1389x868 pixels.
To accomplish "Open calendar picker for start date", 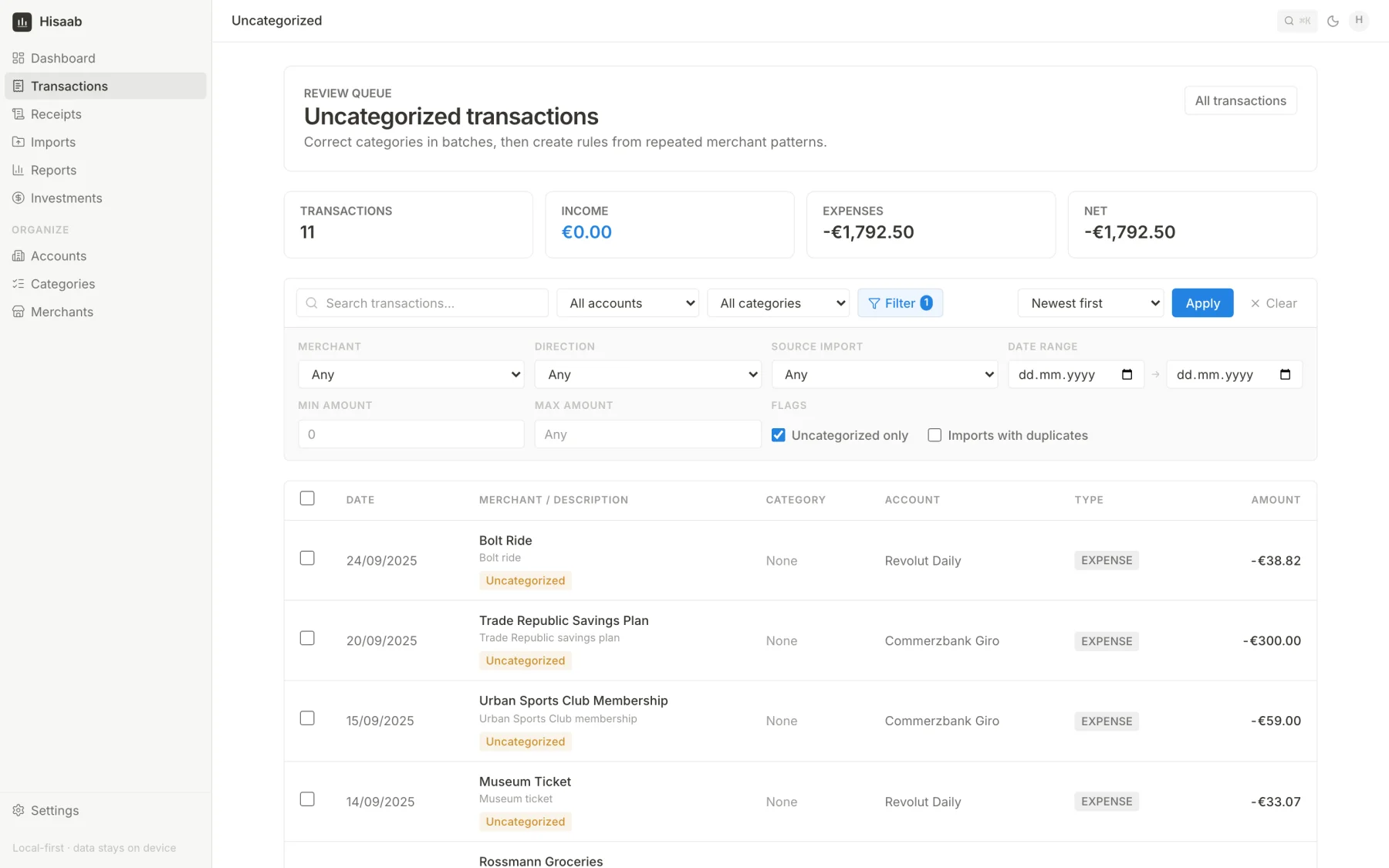I will pos(1127,374).
